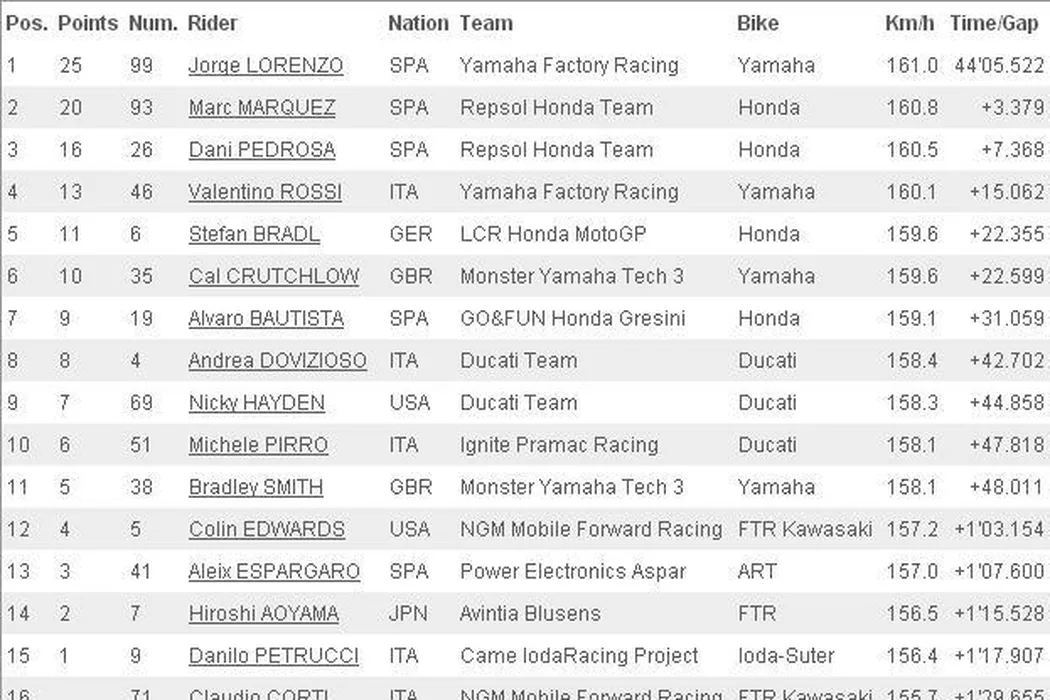Click Cal CRUTCHLOW rider link
Screen dimensions: 1050x700
click(273, 276)
